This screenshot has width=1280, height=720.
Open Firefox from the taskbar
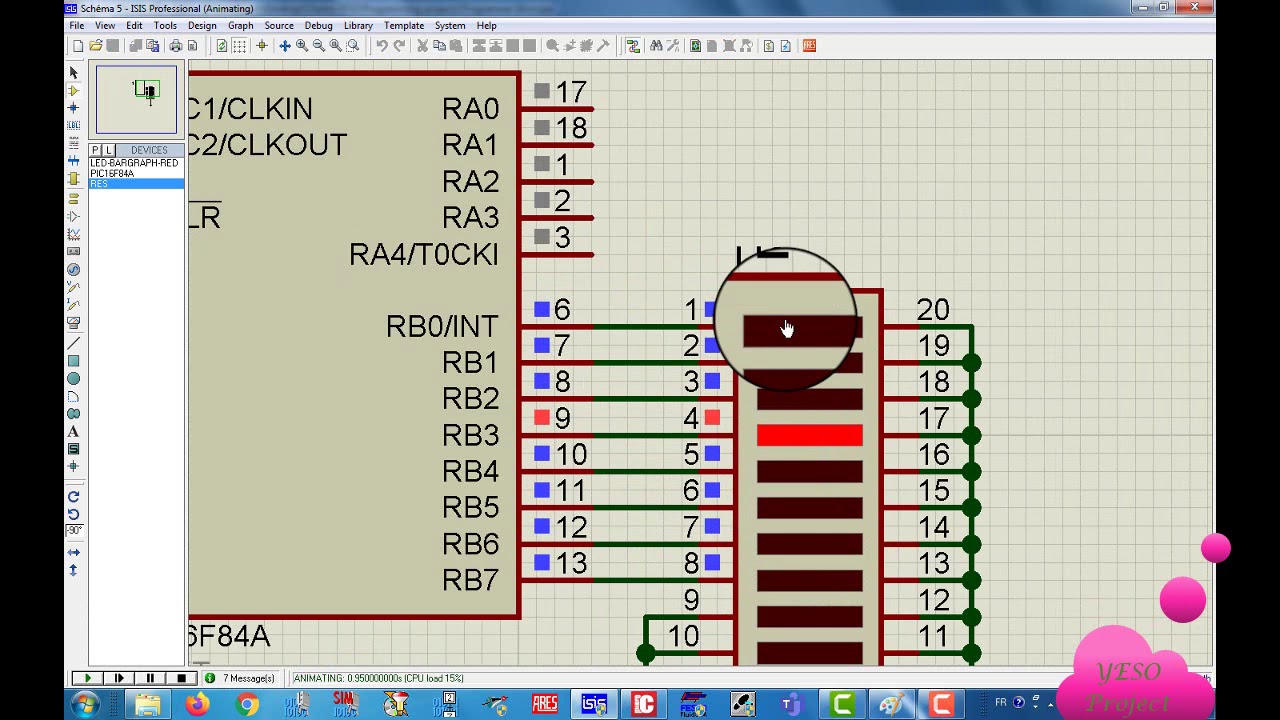coord(197,704)
